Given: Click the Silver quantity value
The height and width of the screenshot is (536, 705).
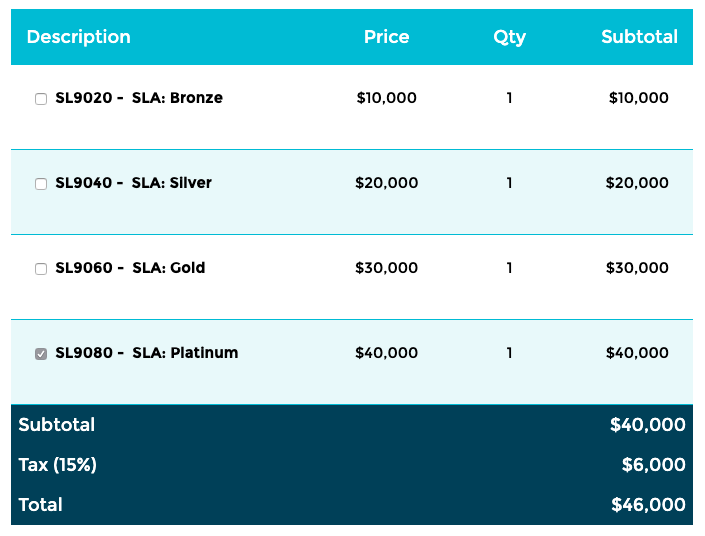Looking at the screenshot, I should tap(509, 183).
